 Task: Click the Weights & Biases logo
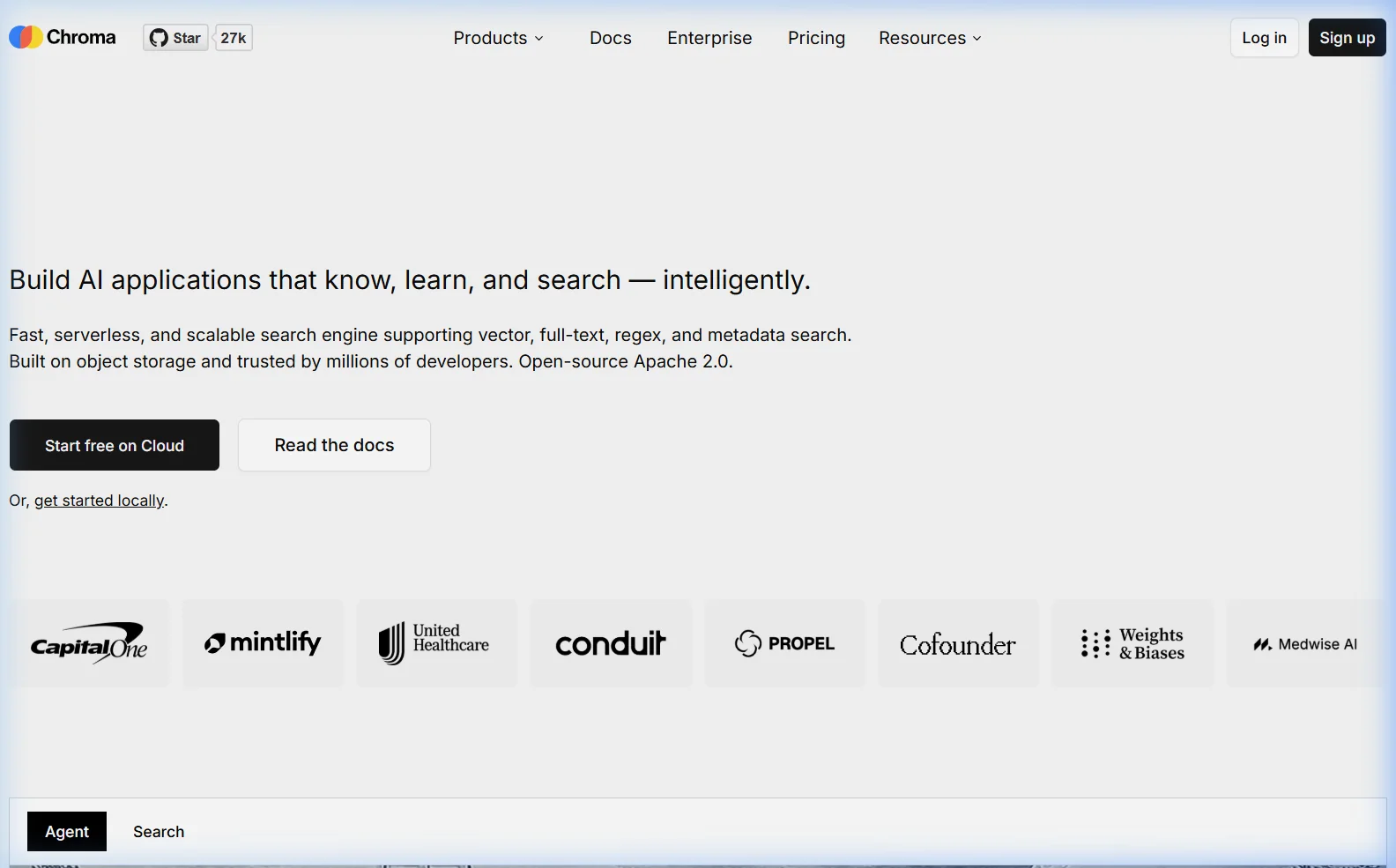(x=1132, y=643)
